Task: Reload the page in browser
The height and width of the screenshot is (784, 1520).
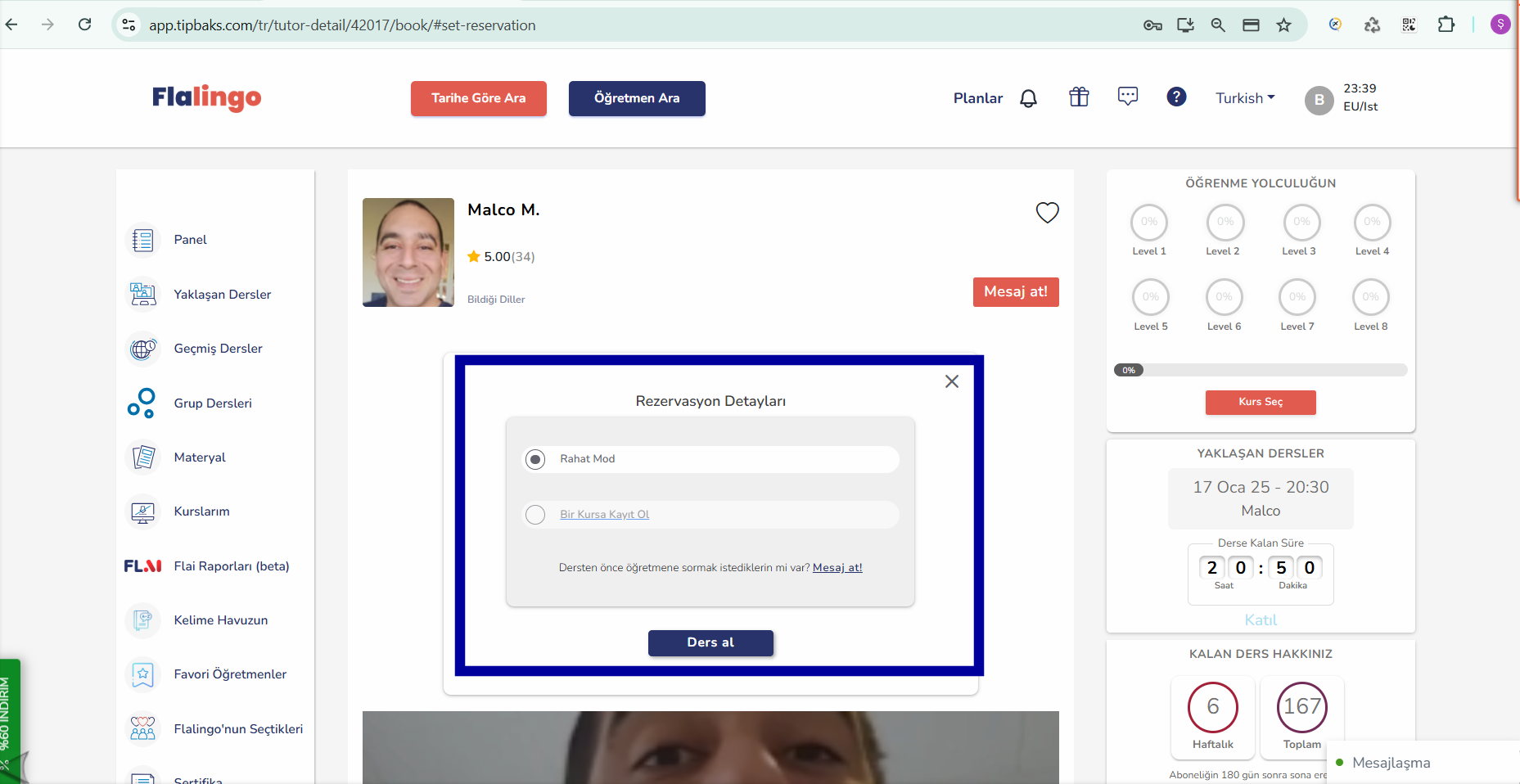Action: (84, 25)
